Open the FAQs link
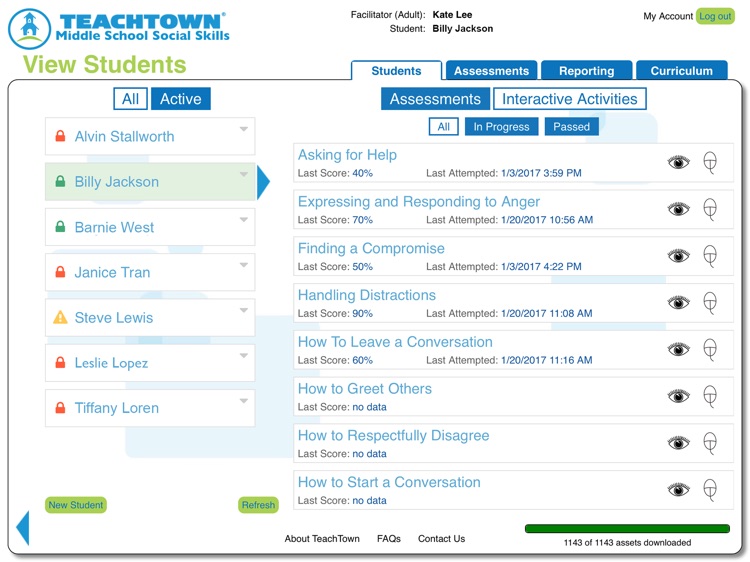 (389, 539)
